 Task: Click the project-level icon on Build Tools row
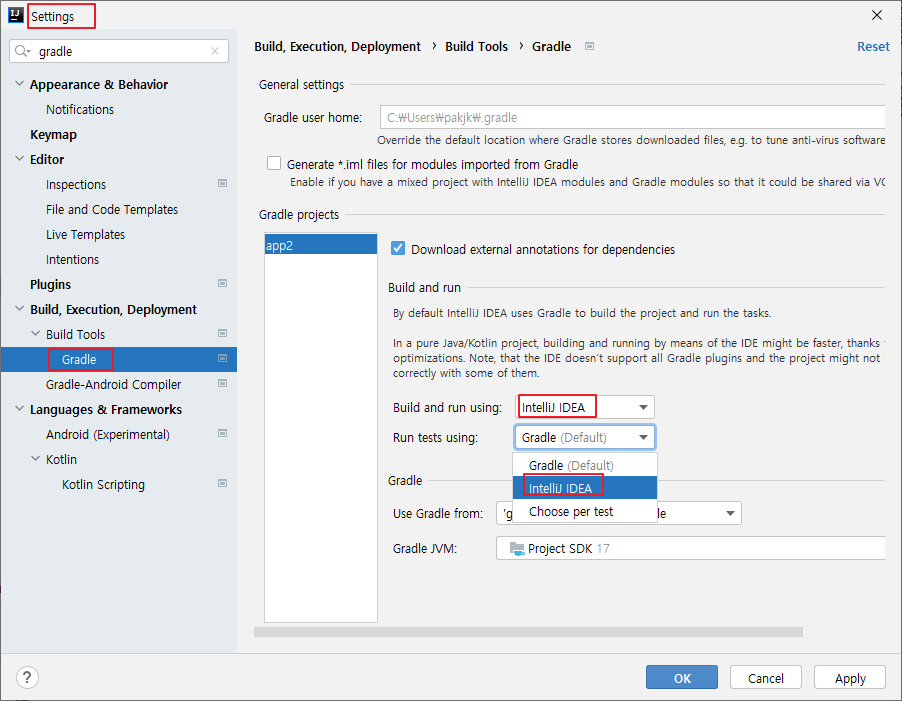[222, 334]
